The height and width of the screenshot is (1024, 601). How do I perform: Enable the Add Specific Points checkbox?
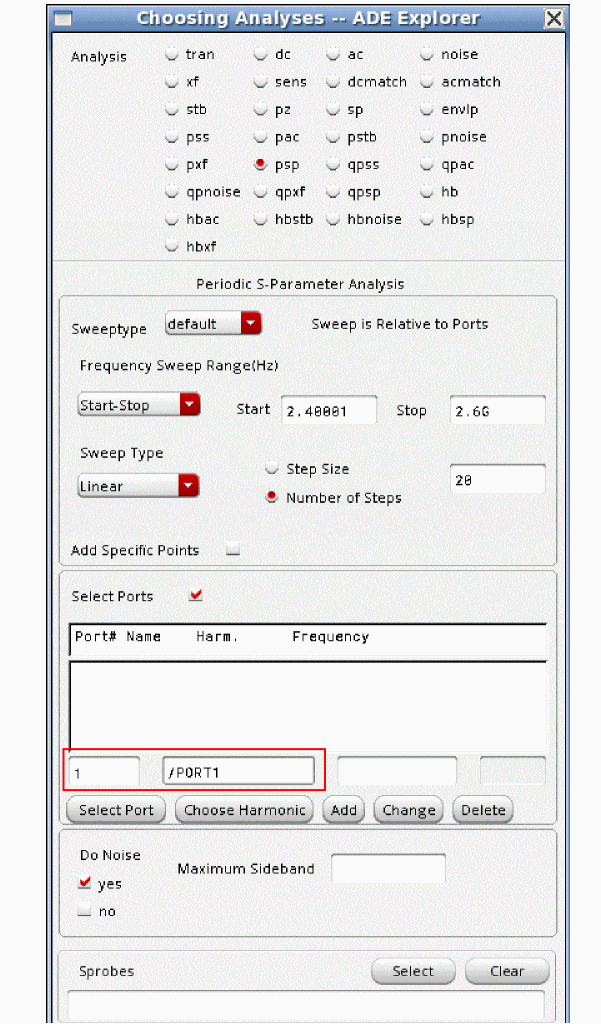tap(233, 550)
